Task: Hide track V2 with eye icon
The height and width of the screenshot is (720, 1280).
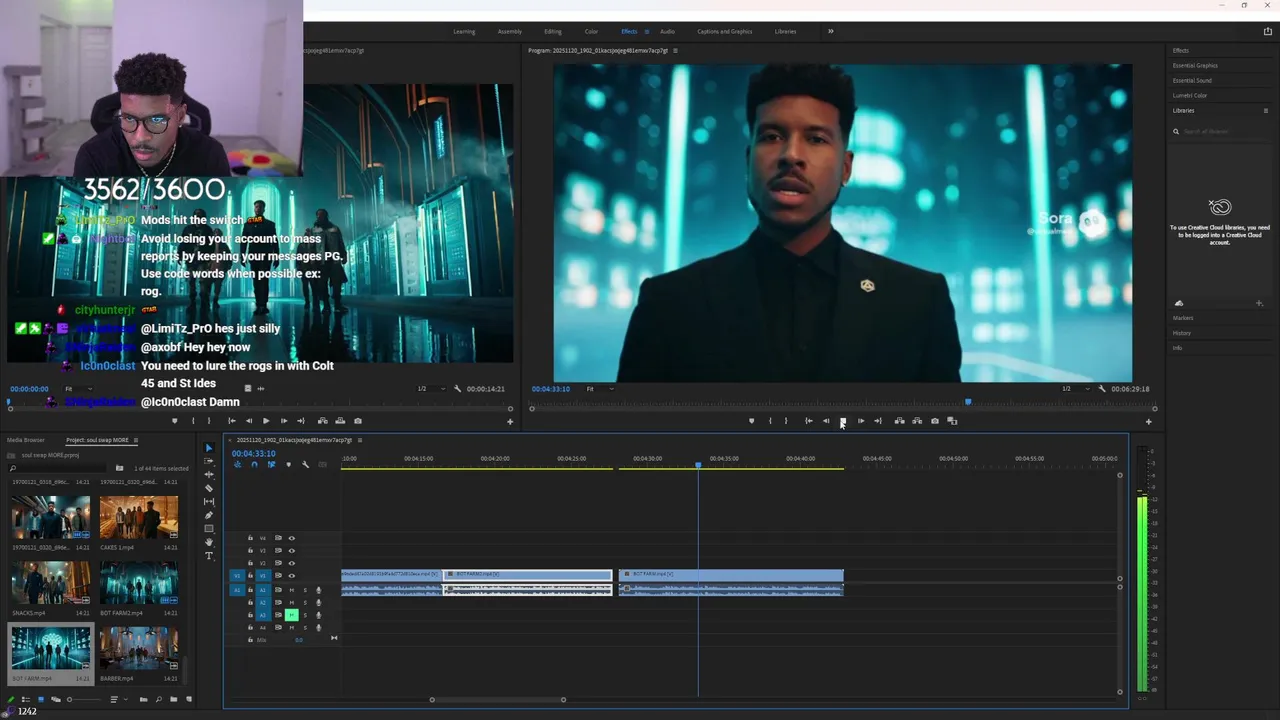Action: [292, 563]
